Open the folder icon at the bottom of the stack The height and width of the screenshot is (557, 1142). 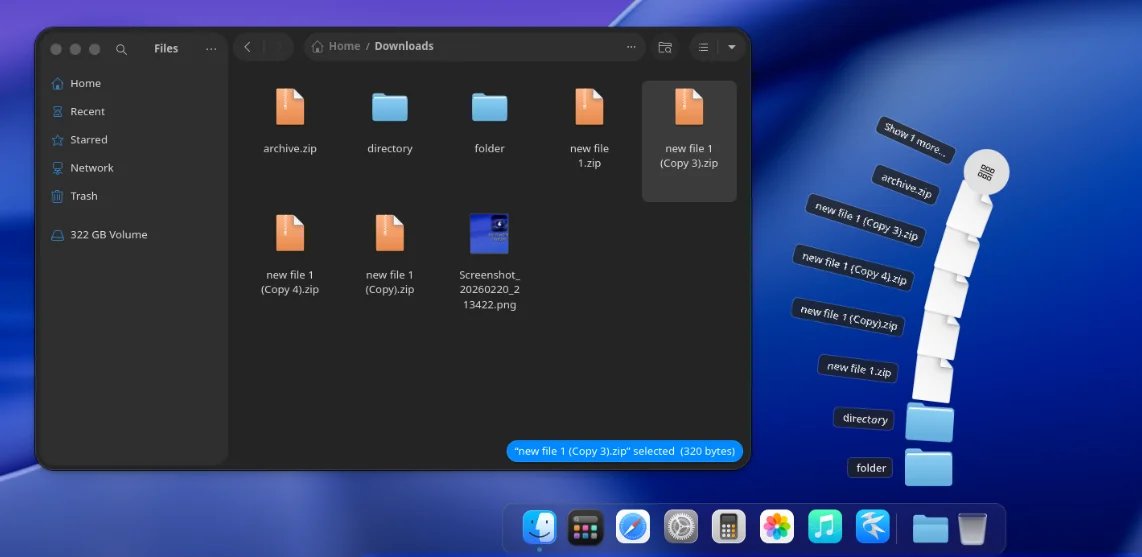[929, 467]
